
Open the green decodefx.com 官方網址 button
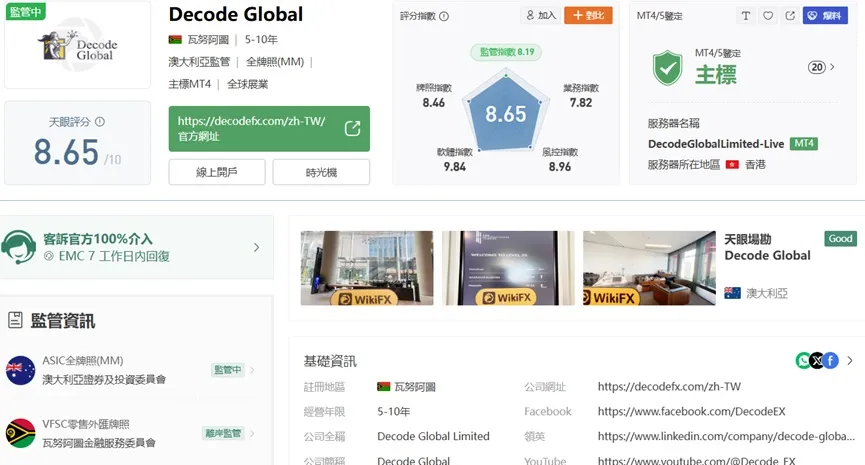click(269, 129)
